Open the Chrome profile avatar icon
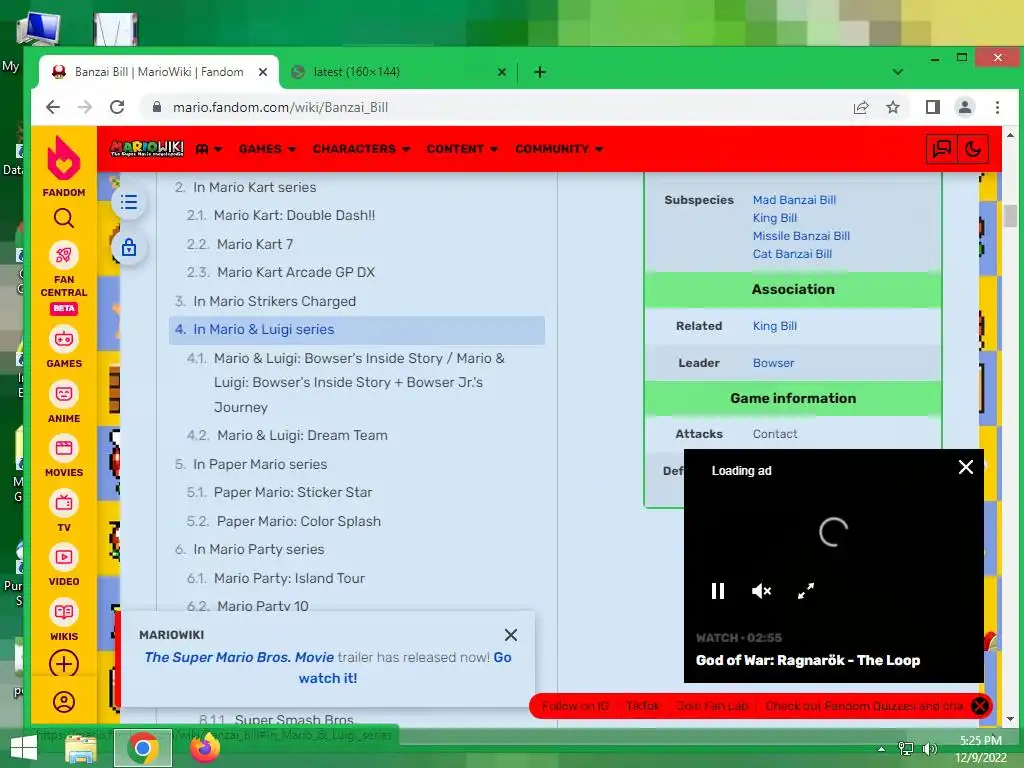The image size is (1024, 768). click(965, 107)
